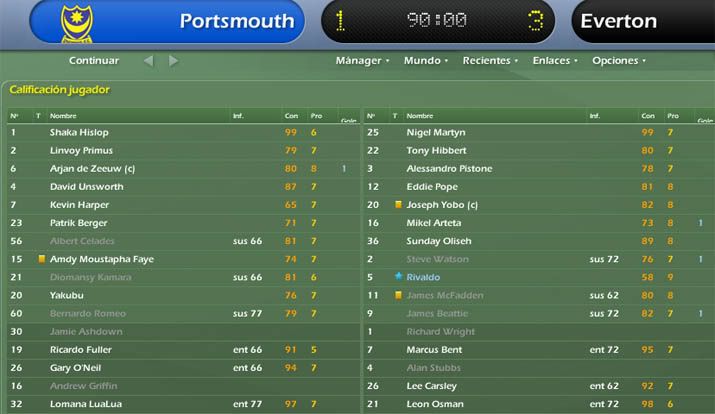The height and width of the screenshot is (414, 715).
Task: Open the Opciones menu
Action: click(x=619, y=61)
